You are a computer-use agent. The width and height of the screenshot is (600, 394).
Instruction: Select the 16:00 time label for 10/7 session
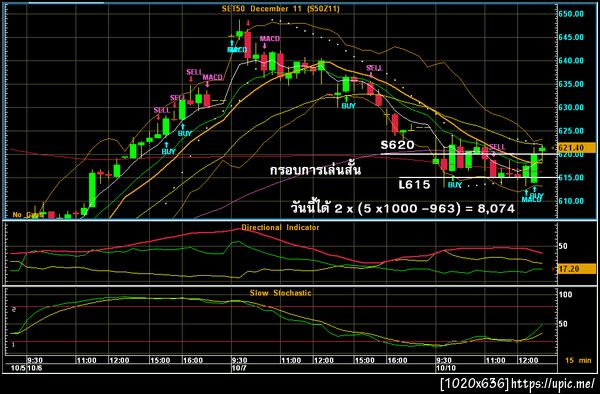[x=397, y=360]
